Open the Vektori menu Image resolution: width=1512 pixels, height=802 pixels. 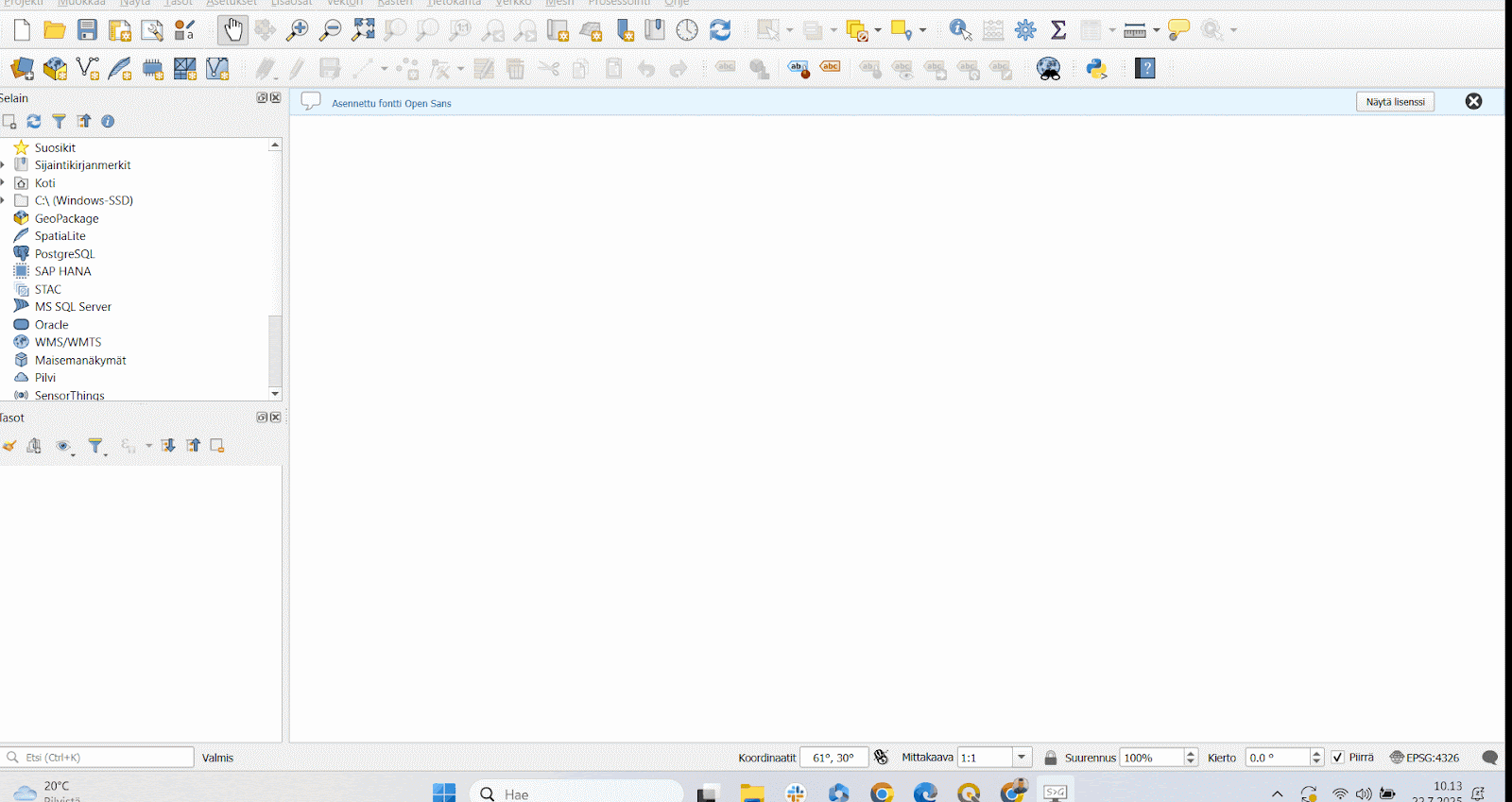[x=344, y=3]
